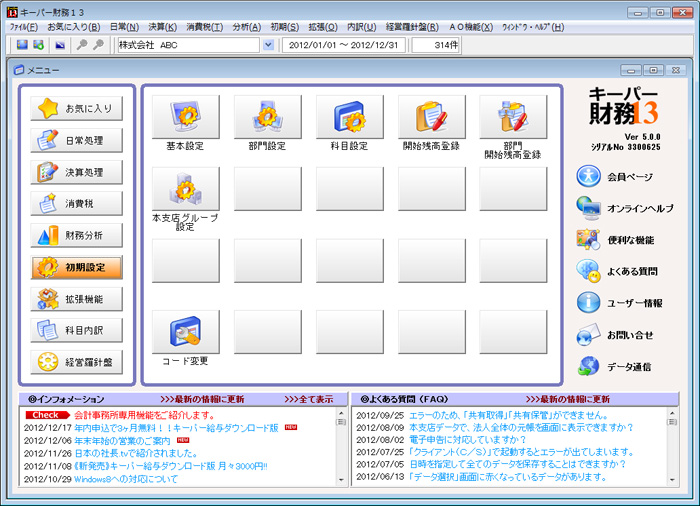Image resolution: width=700 pixels, height=506 pixels.
Task: Open 日本の社長.tvで紹介されました link
Action: 136,453
